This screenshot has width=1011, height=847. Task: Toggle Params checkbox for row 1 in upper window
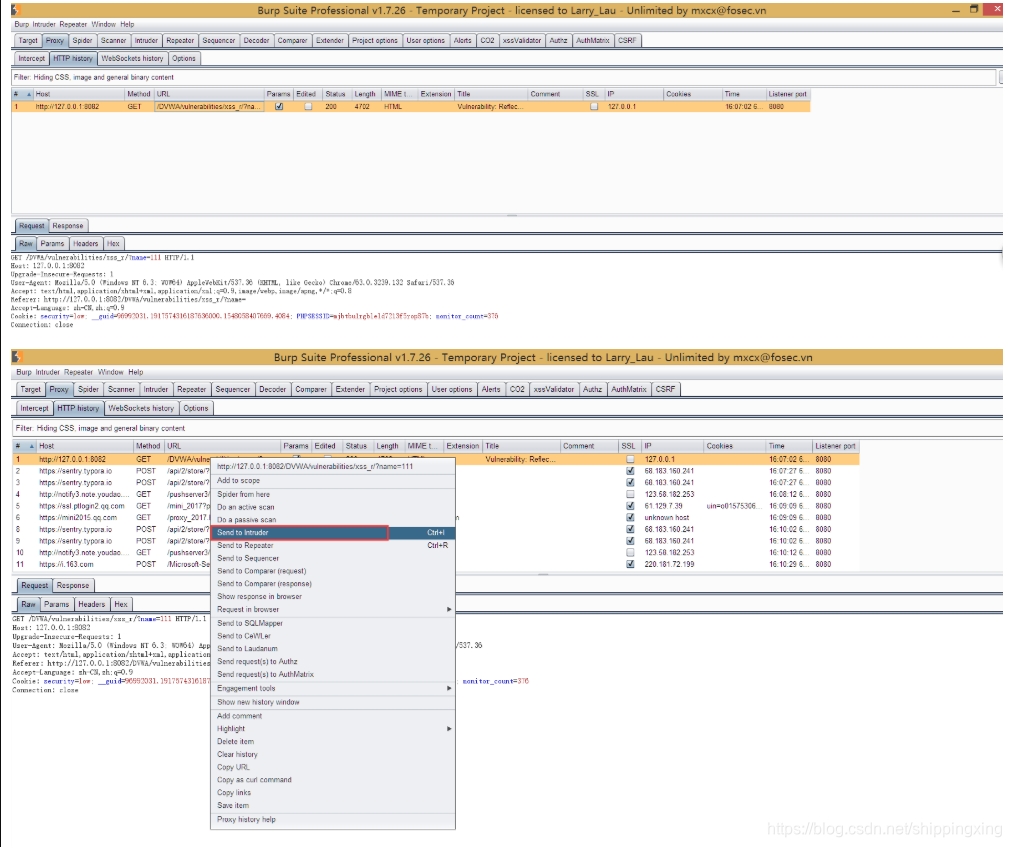279,106
